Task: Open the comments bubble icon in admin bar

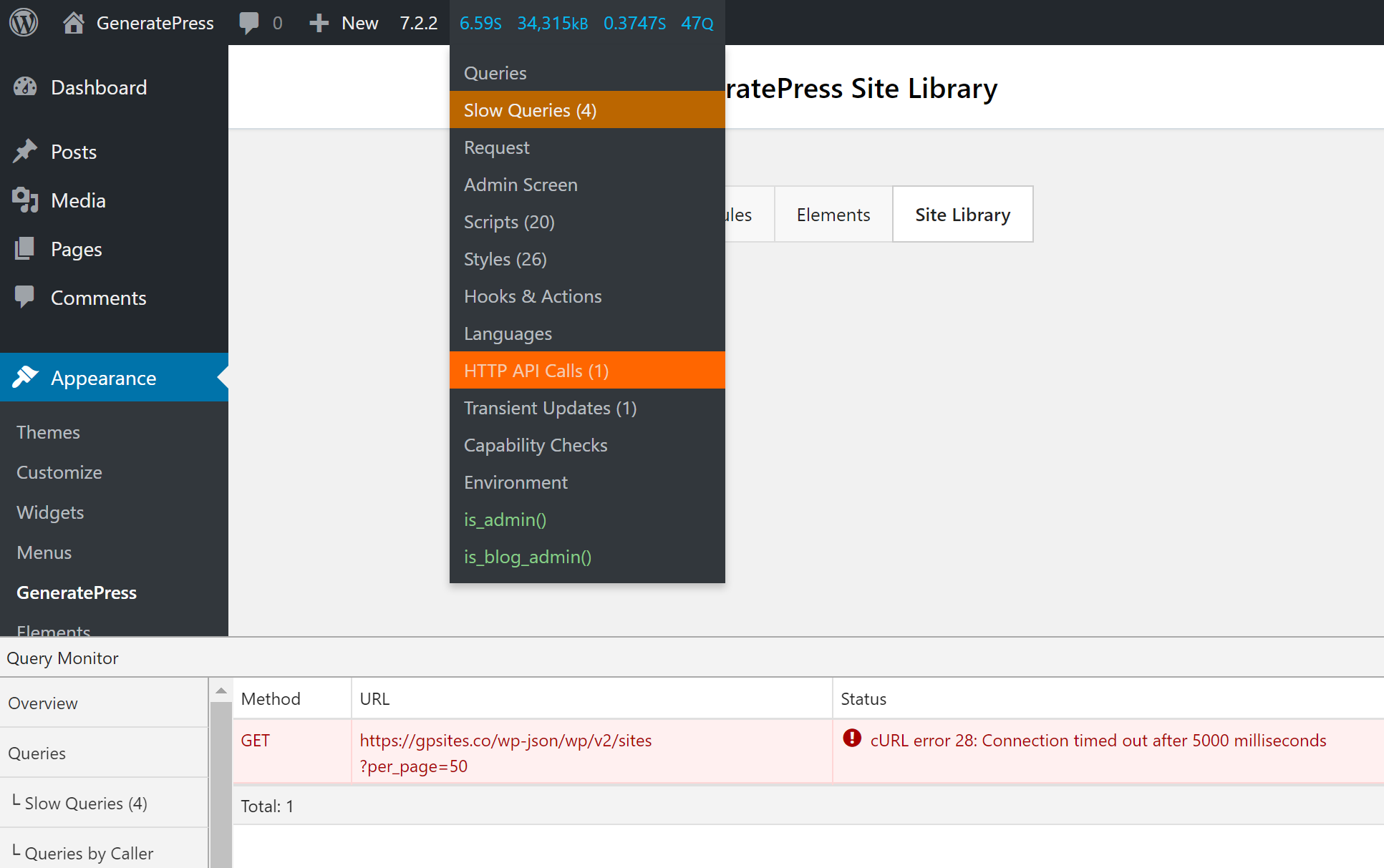Action: pyautogui.click(x=248, y=23)
